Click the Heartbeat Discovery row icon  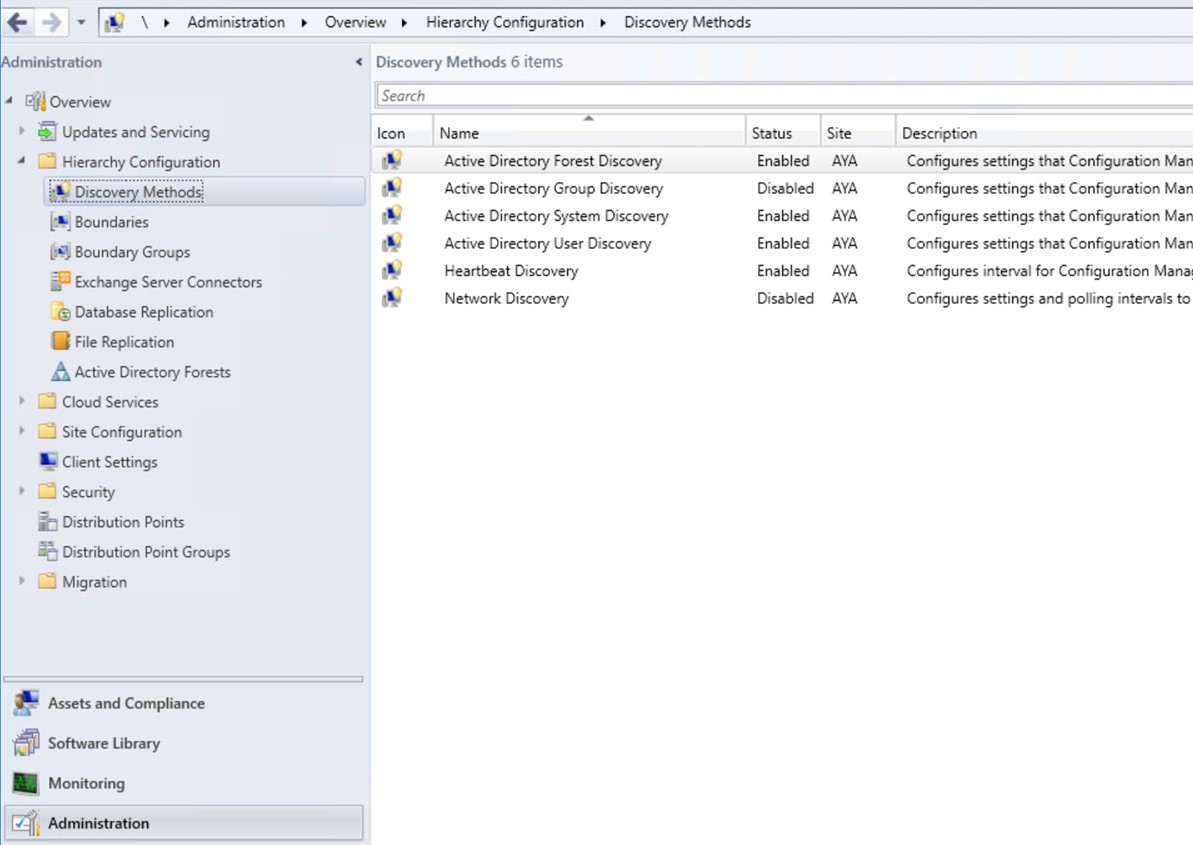(x=392, y=270)
